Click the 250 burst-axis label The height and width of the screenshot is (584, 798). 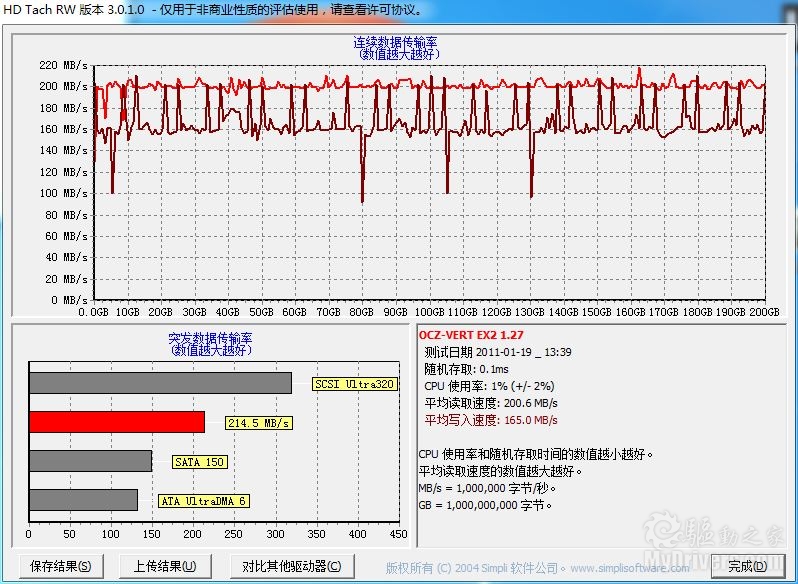click(234, 534)
